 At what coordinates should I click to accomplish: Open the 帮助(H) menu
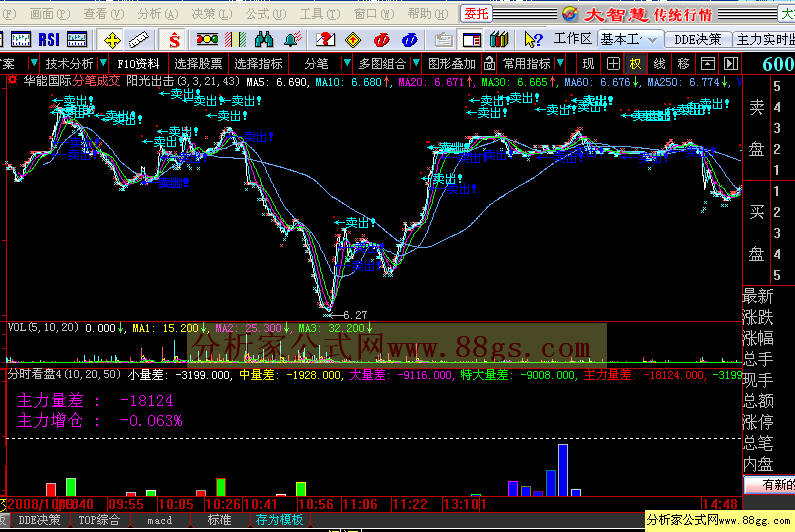tap(427, 14)
